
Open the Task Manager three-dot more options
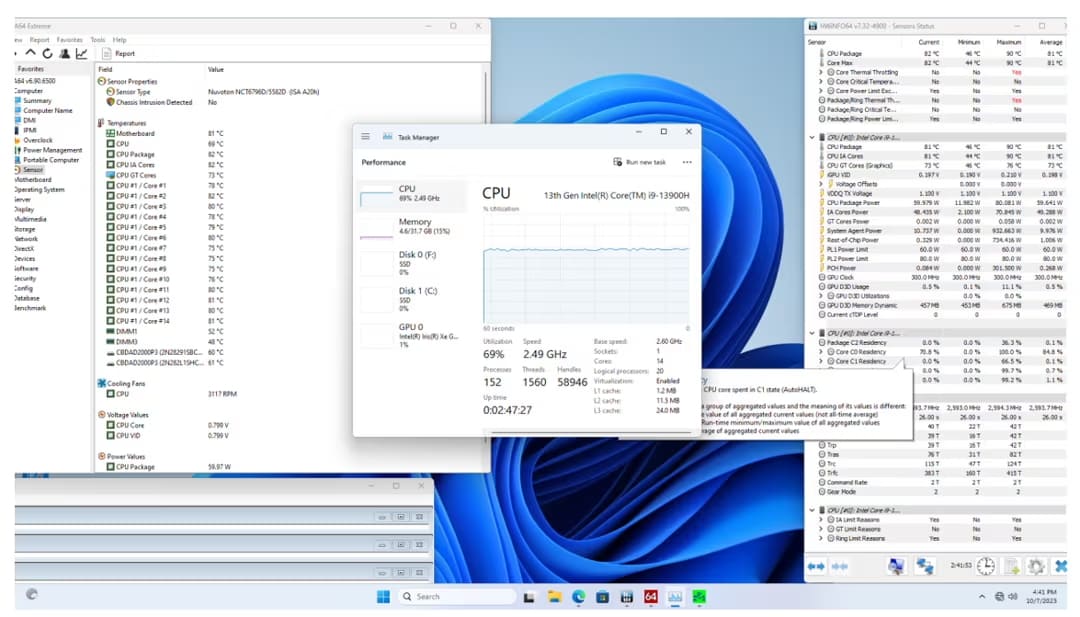click(x=687, y=163)
